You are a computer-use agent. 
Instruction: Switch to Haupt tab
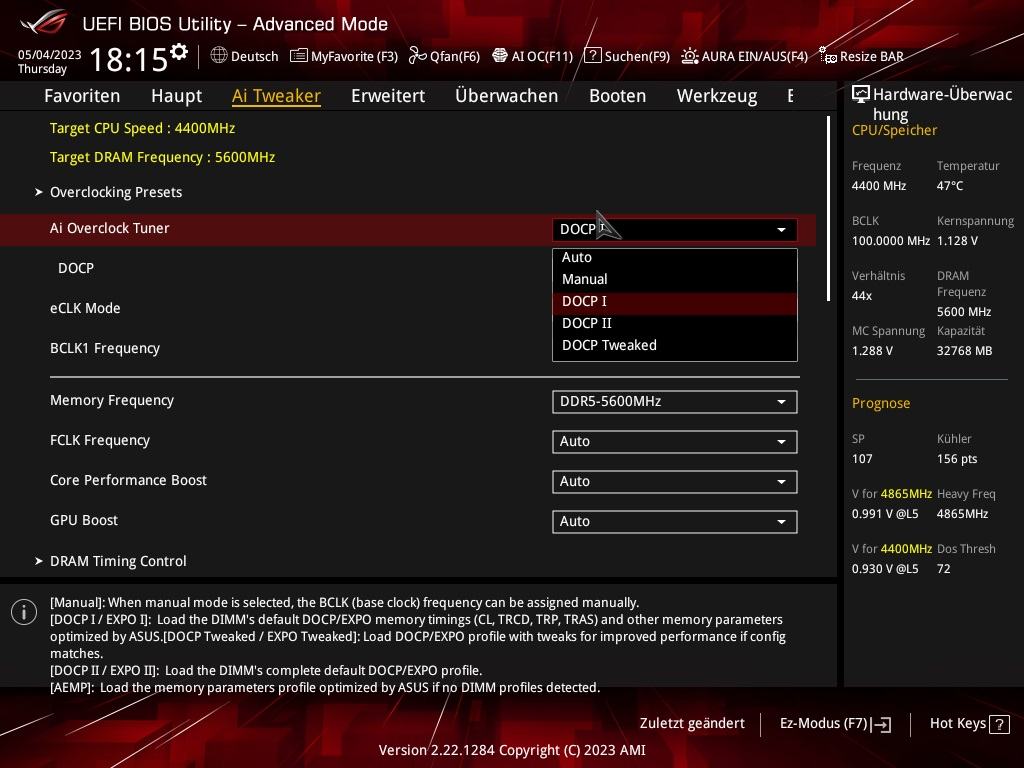pos(176,96)
